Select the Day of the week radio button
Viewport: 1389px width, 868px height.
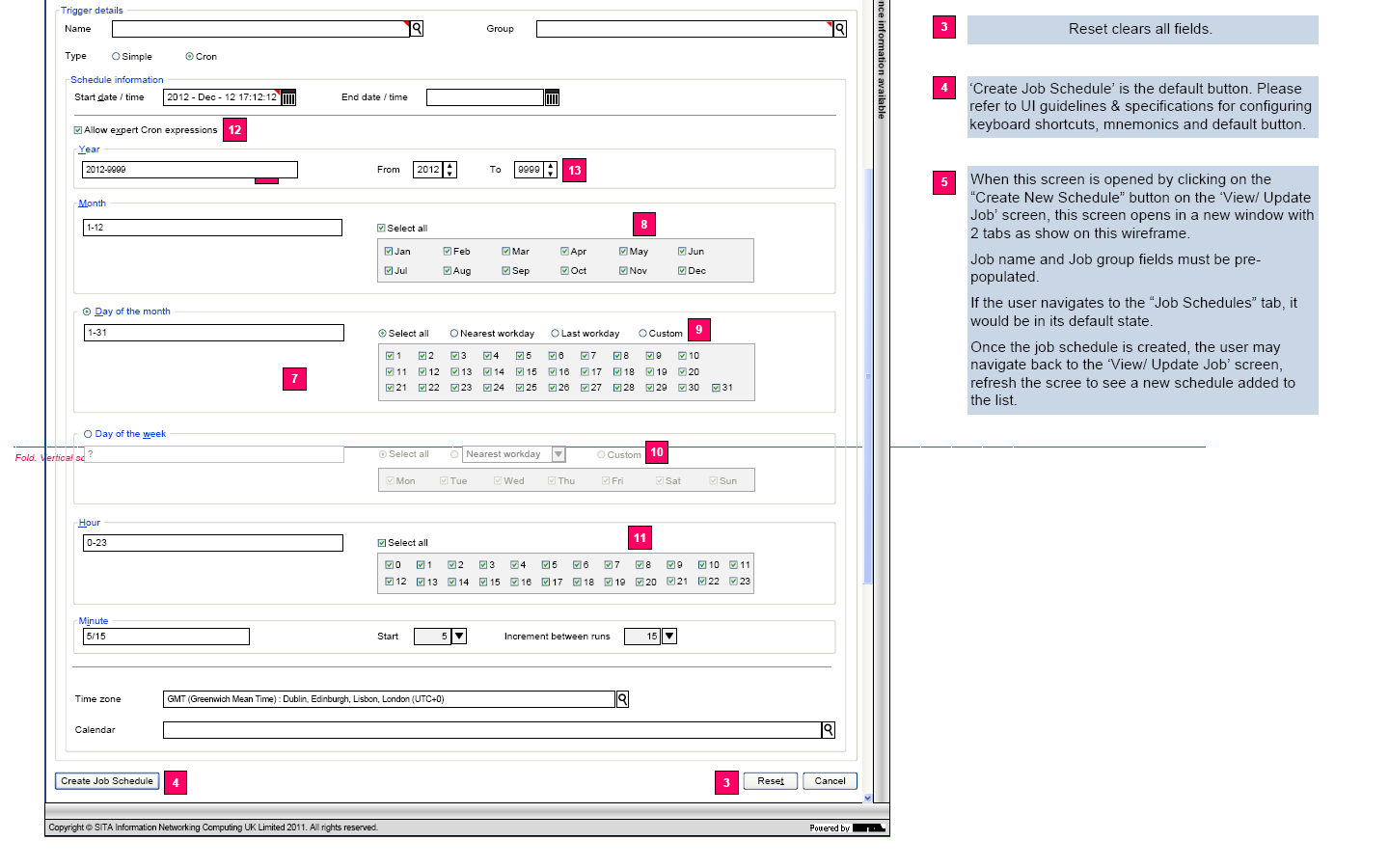pos(86,433)
